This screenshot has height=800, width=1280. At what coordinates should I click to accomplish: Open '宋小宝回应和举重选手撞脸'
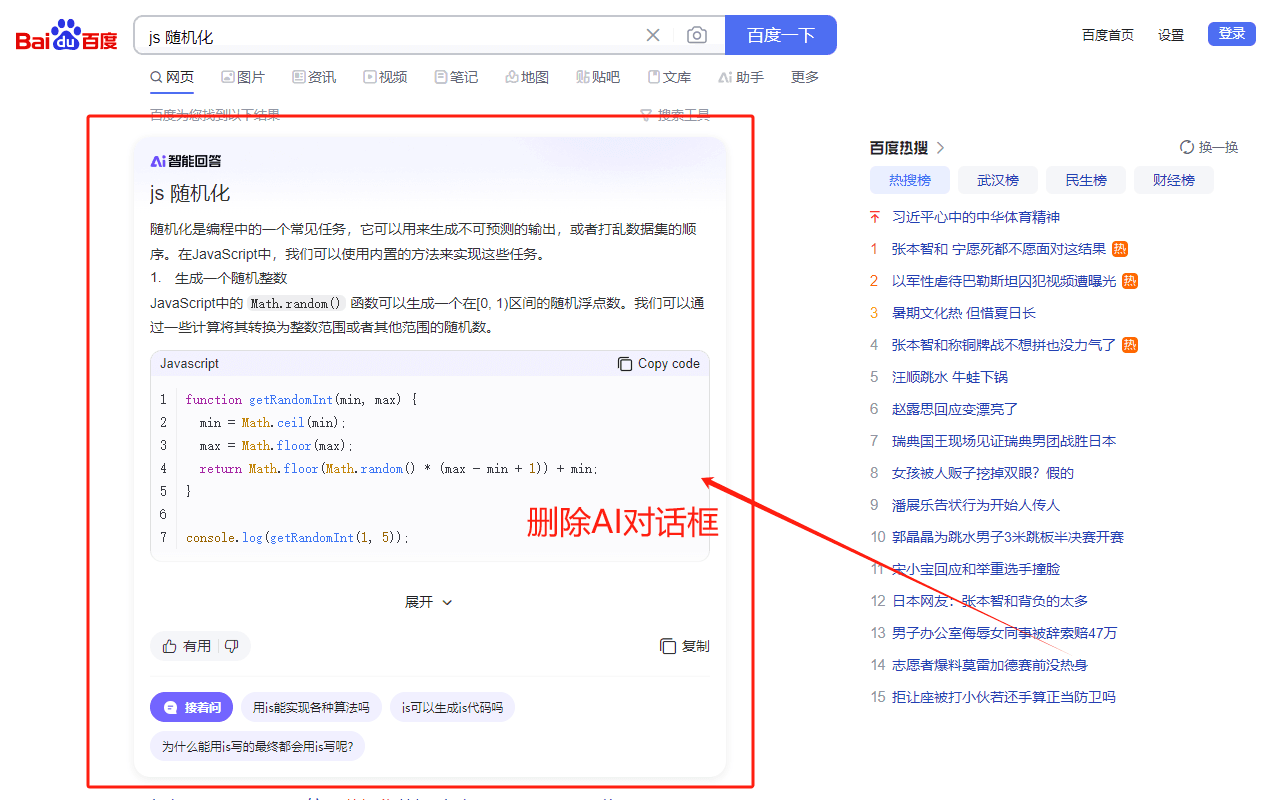coord(976,569)
